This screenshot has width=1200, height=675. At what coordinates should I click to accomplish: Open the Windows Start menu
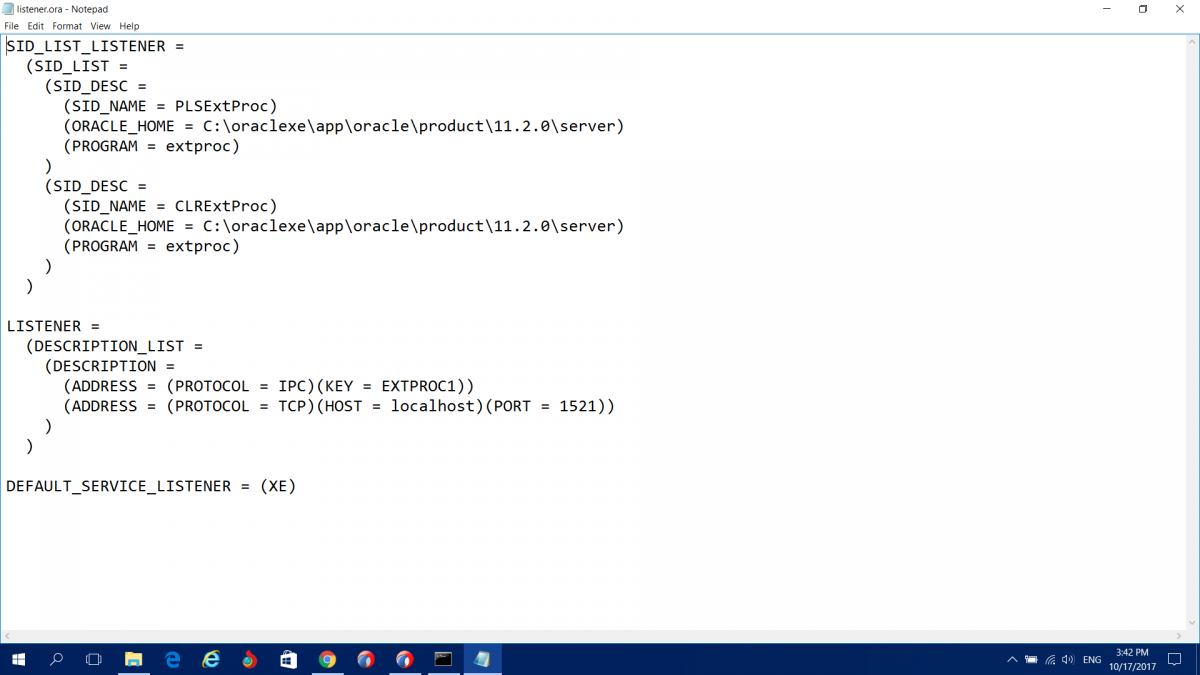pyautogui.click(x=18, y=660)
